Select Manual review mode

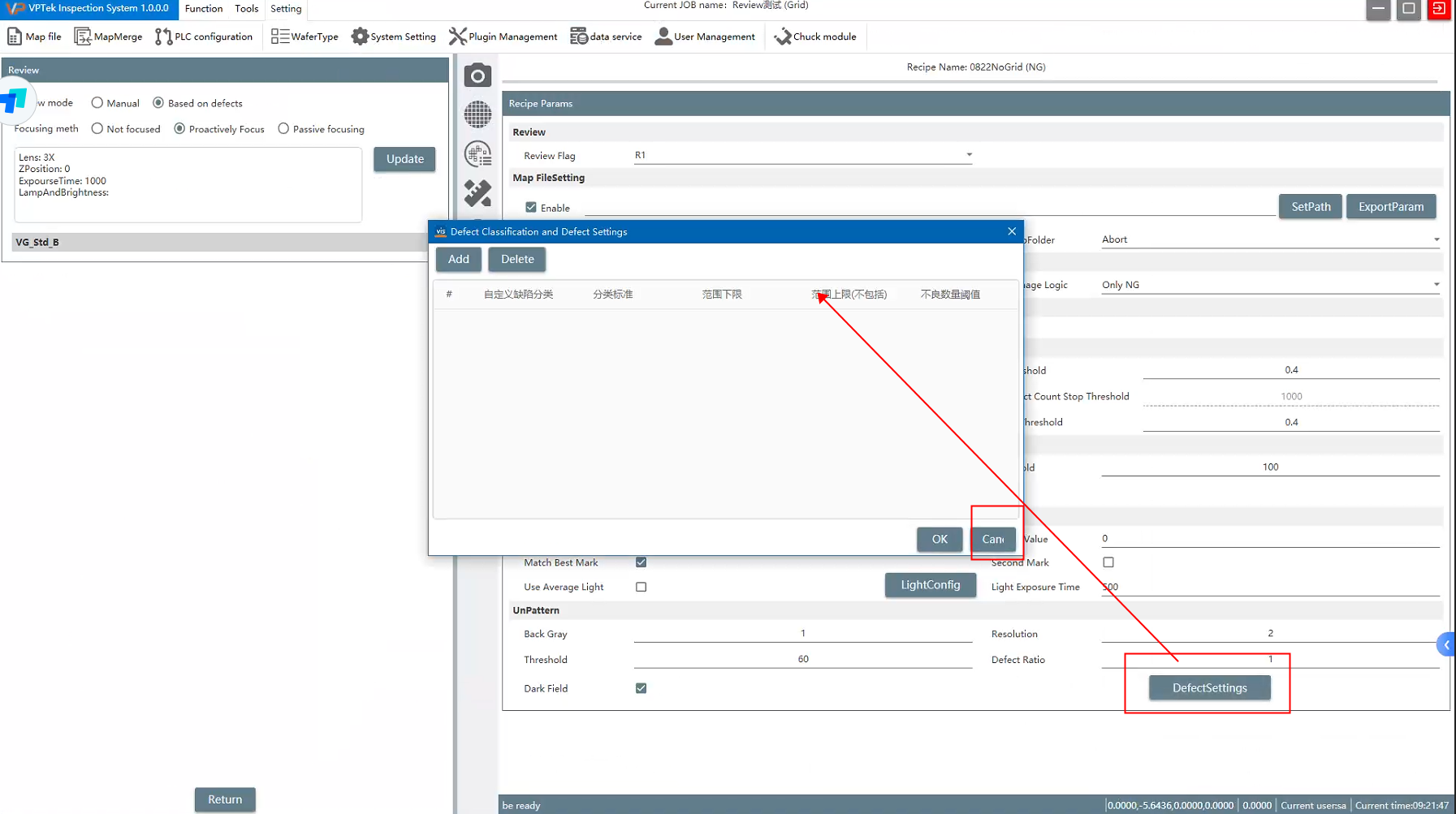97,103
